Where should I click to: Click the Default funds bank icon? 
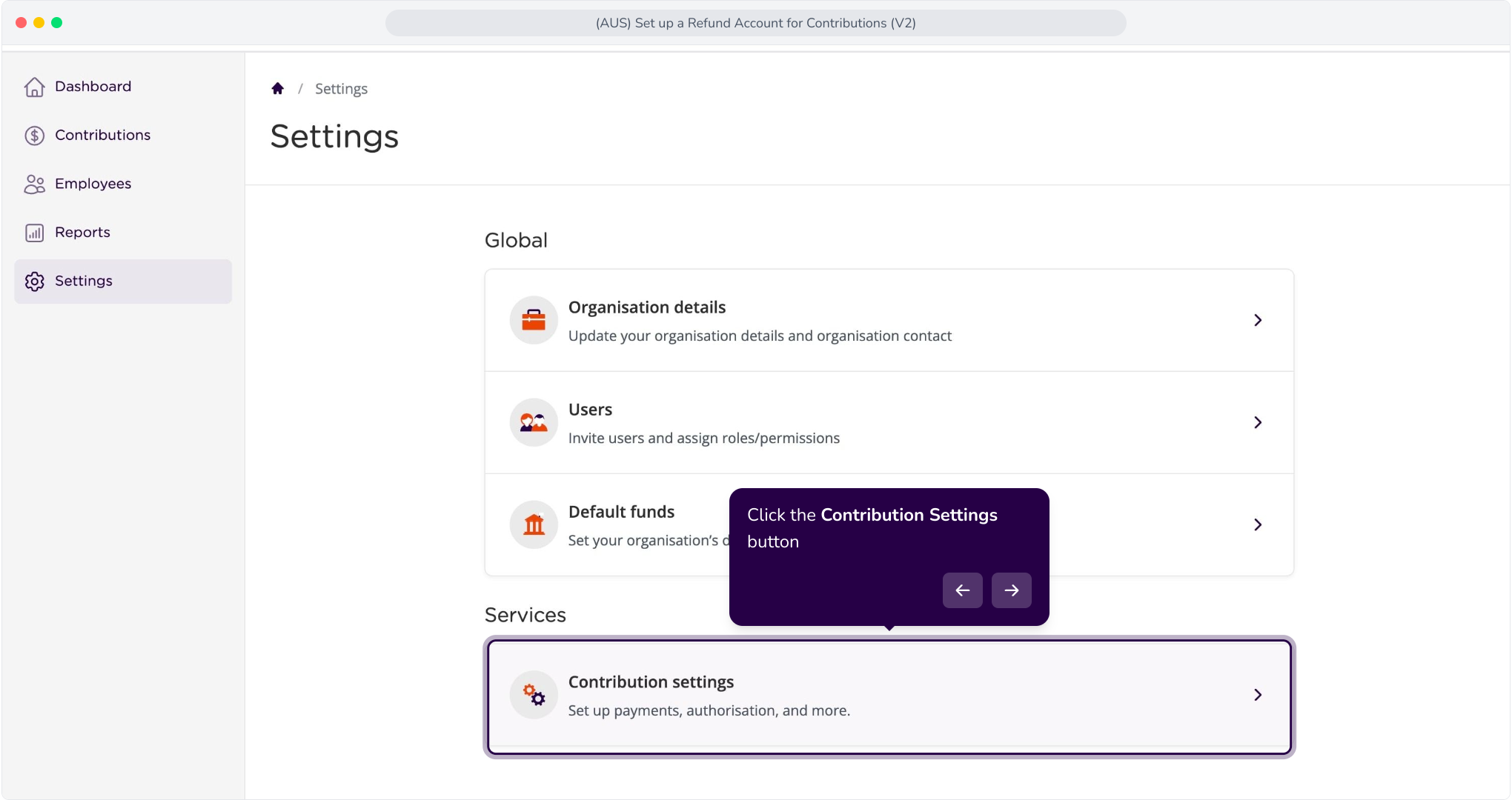(x=534, y=524)
